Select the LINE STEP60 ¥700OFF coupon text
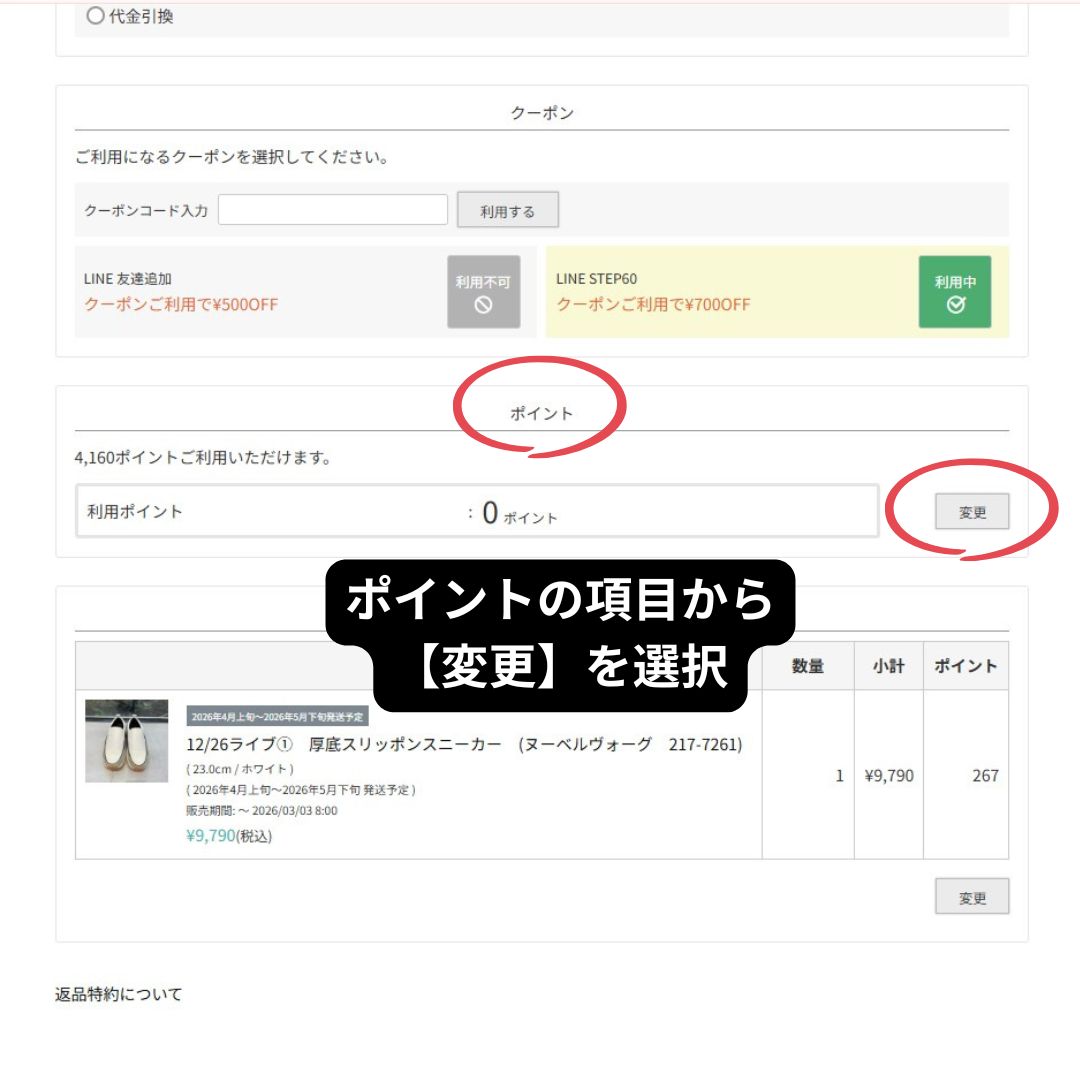The height and width of the screenshot is (1080, 1080). click(x=653, y=304)
